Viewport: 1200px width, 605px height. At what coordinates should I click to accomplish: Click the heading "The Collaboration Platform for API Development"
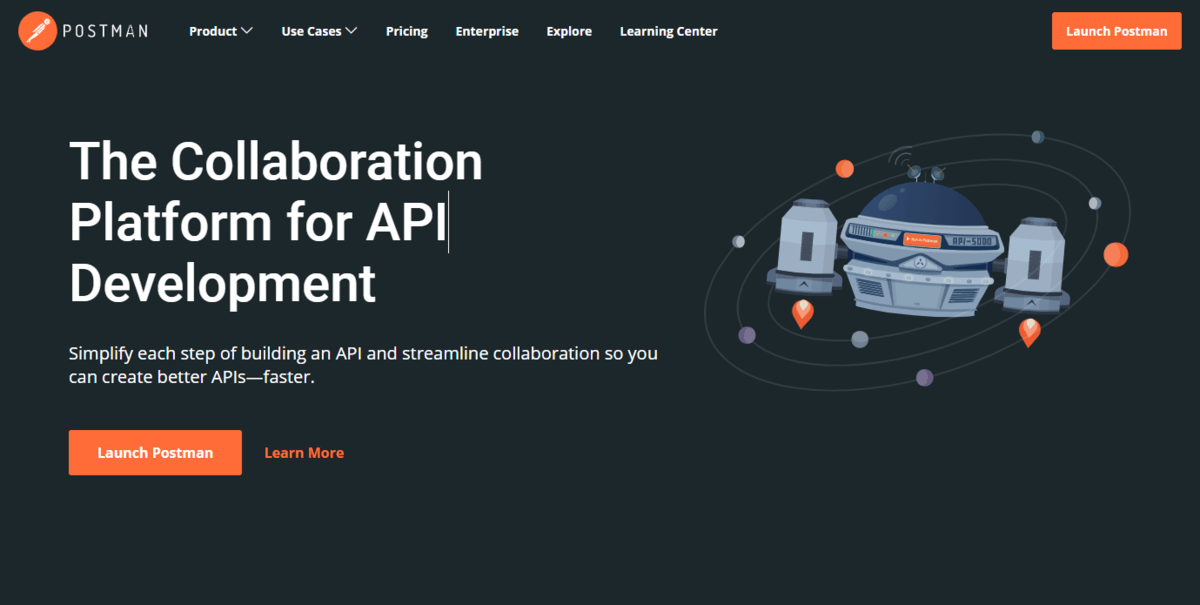(x=276, y=222)
